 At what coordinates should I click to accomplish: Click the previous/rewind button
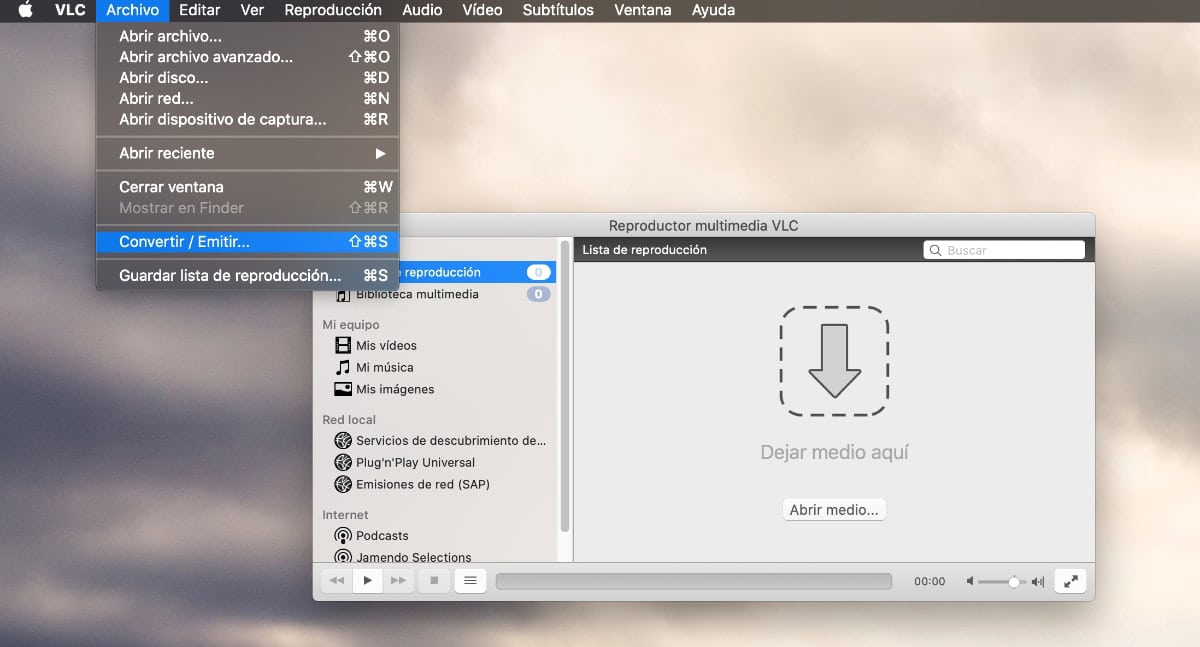tap(337, 580)
